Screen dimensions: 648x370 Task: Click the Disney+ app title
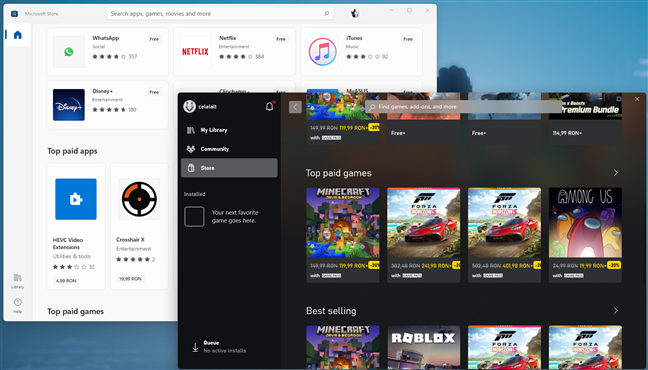(102, 91)
